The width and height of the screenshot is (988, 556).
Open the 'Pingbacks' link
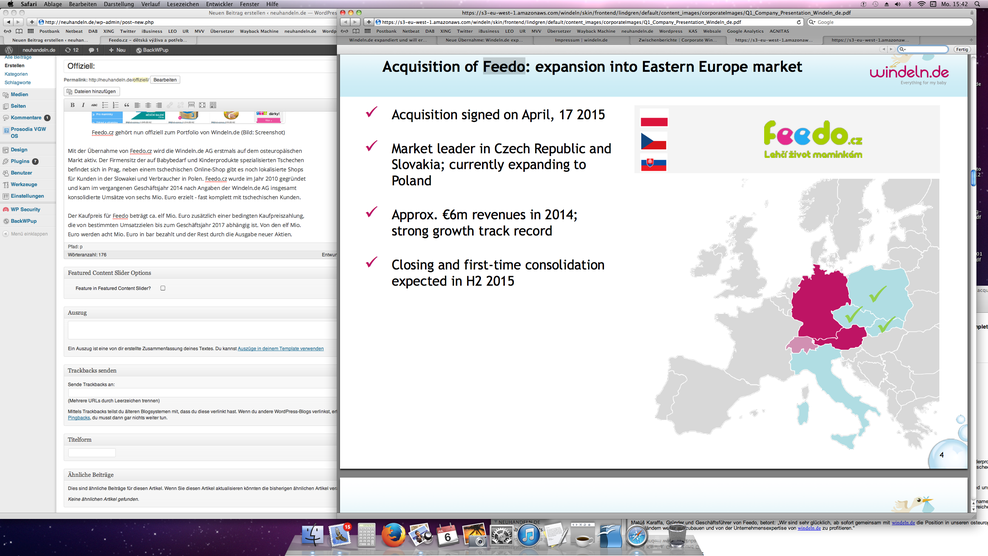[79, 418]
